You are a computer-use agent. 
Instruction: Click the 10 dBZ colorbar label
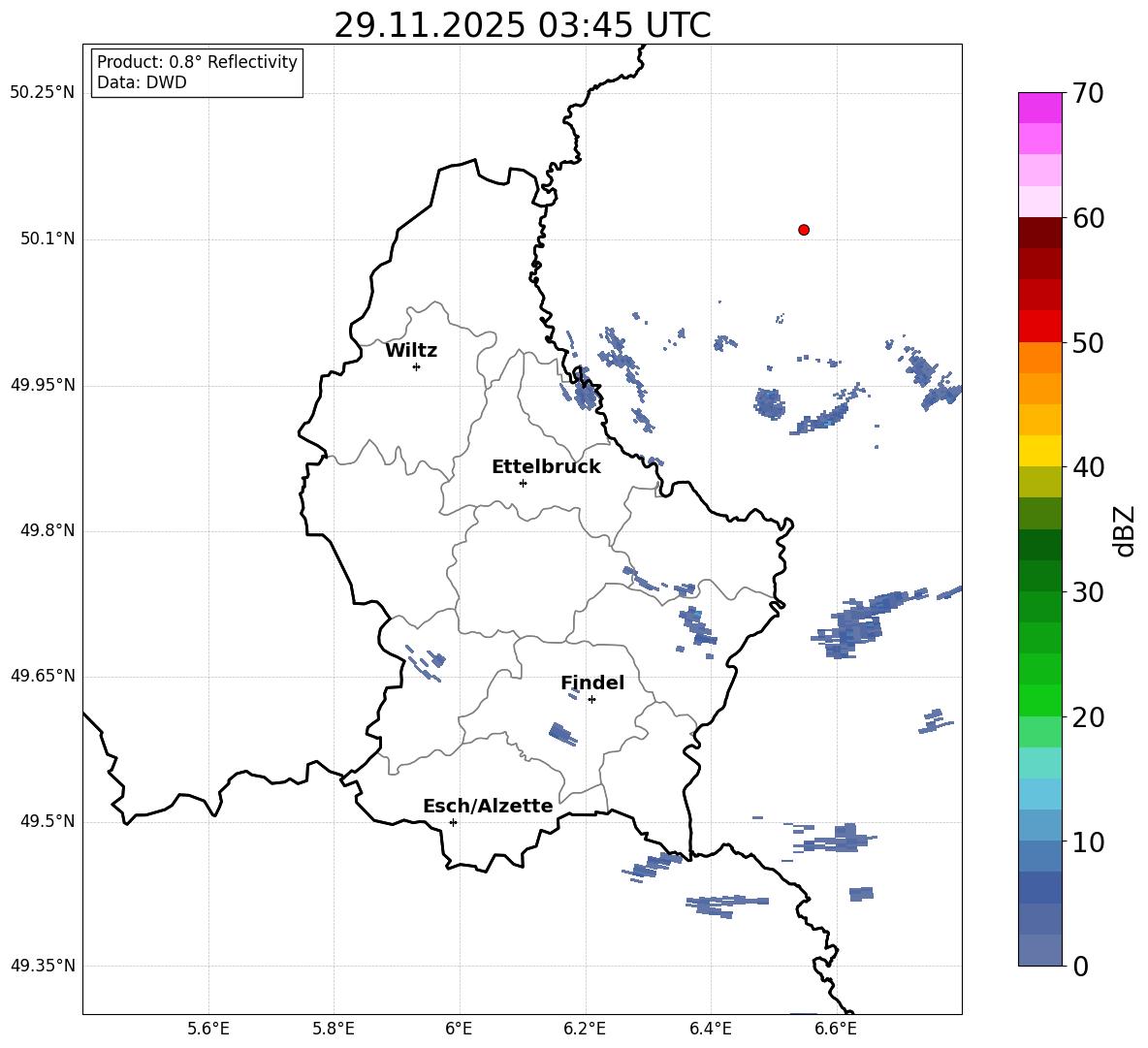click(x=1088, y=842)
